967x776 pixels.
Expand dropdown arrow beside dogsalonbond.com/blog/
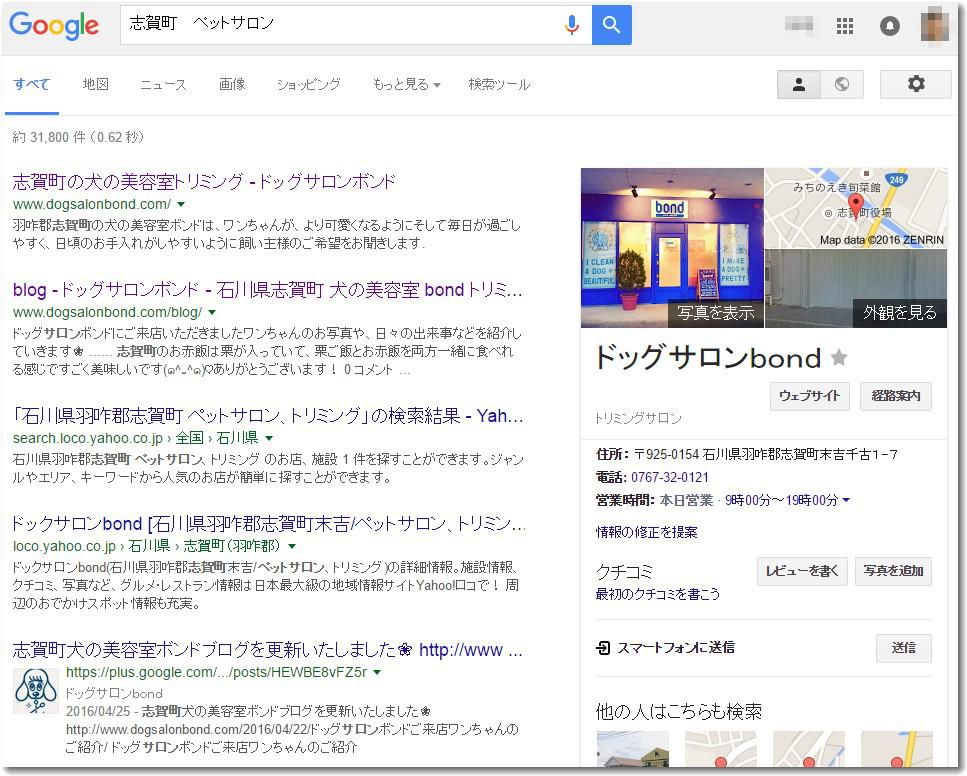click(212, 313)
